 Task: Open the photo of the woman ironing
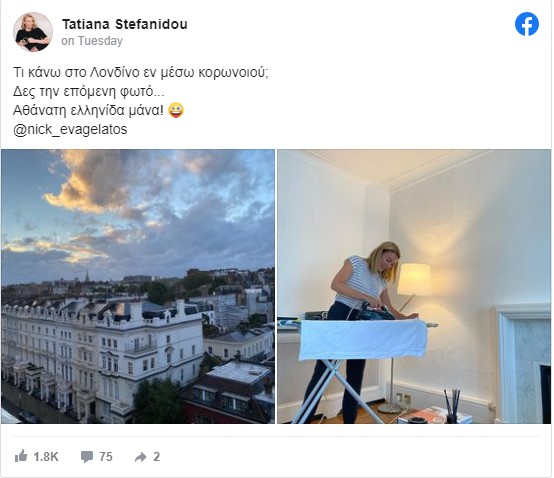(x=414, y=287)
